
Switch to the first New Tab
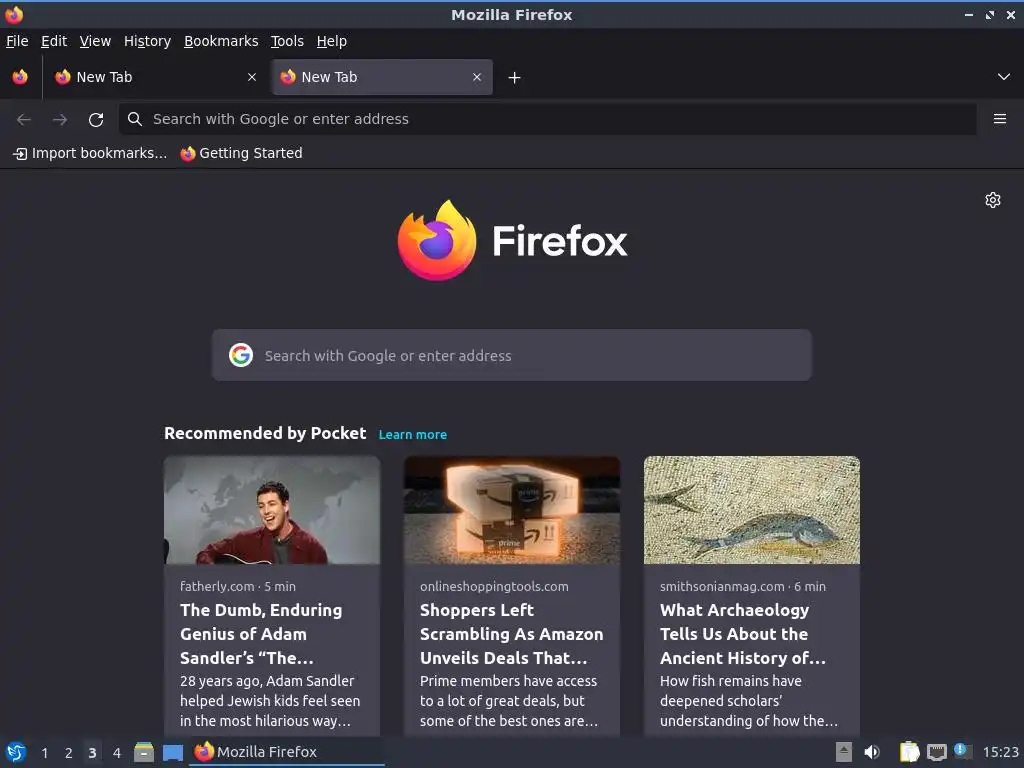157,77
